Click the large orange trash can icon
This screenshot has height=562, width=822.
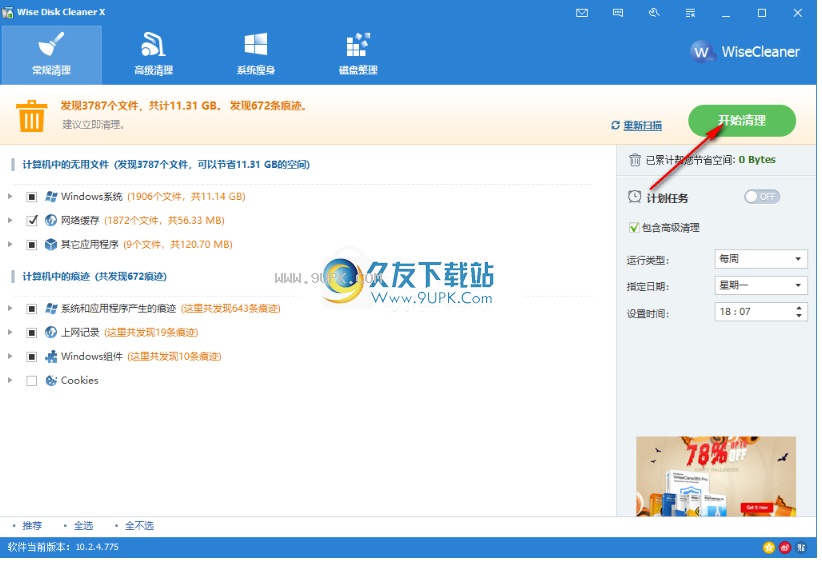pos(31,116)
